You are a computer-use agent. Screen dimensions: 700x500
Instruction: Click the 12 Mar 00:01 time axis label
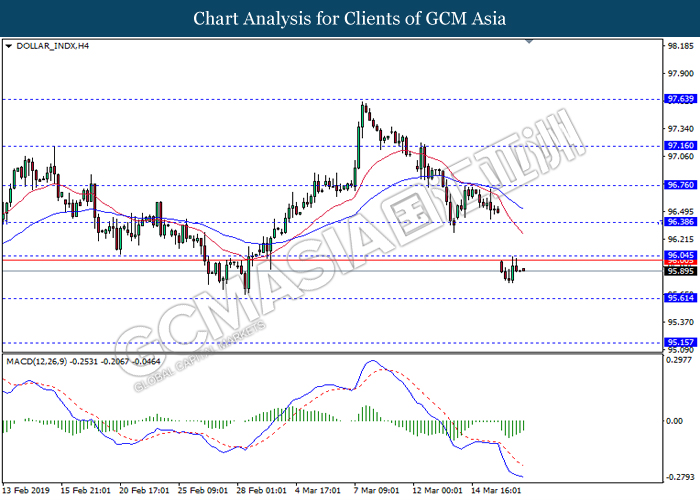pos(438,490)
